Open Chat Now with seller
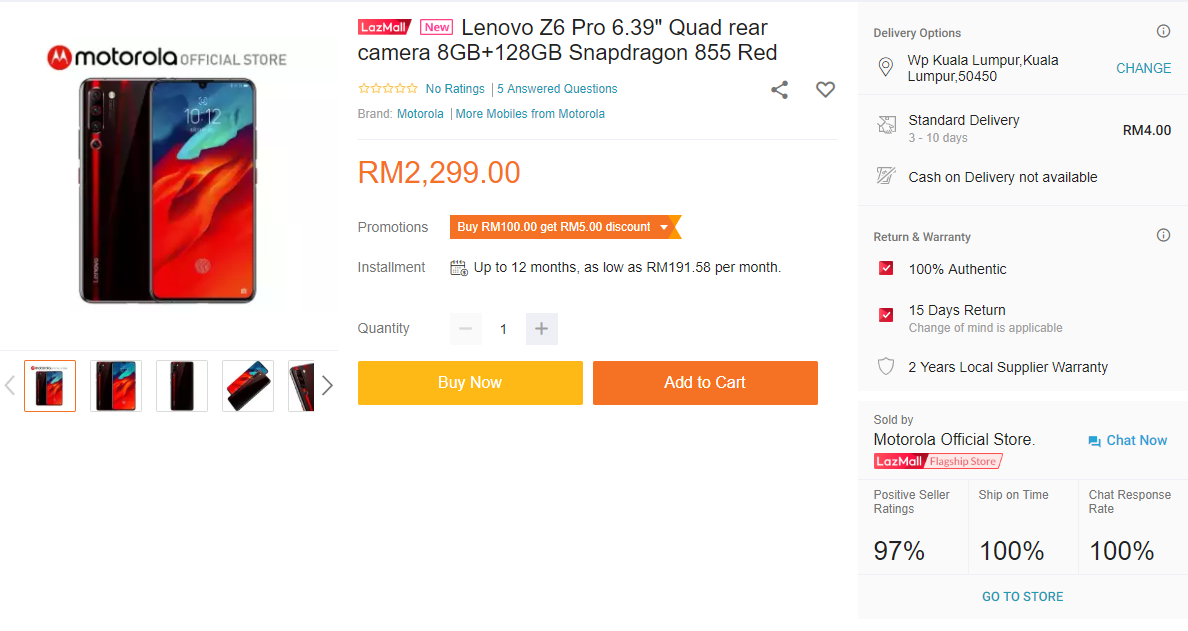This screenshot has height=631, width=1188. pyautogui.click(x=1127, y=441)
